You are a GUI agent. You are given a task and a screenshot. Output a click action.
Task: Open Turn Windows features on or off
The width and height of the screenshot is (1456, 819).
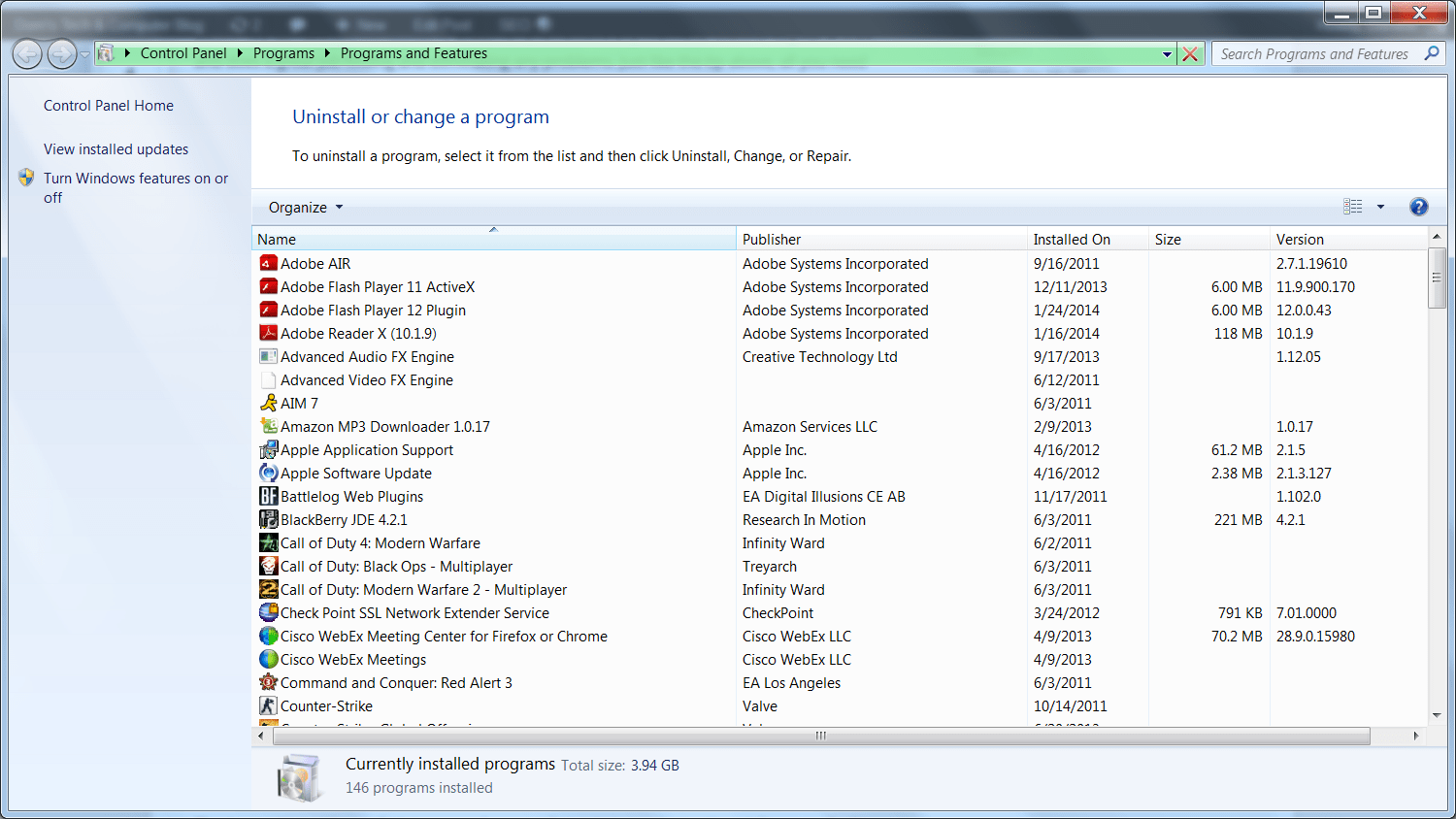point(136,178)
